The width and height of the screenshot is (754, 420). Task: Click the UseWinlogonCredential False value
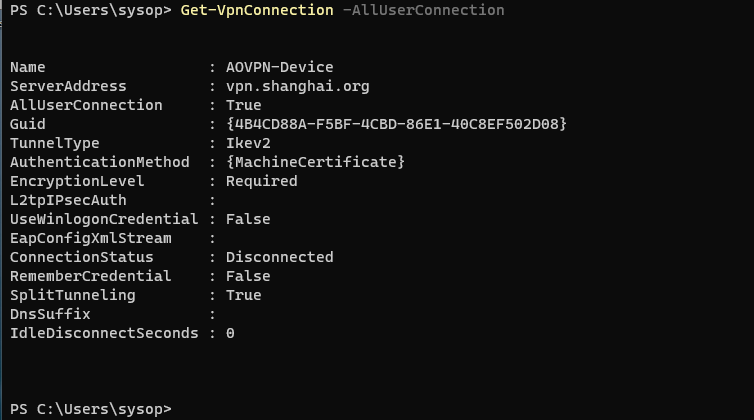pyautogui.click(x=248, y=219)
